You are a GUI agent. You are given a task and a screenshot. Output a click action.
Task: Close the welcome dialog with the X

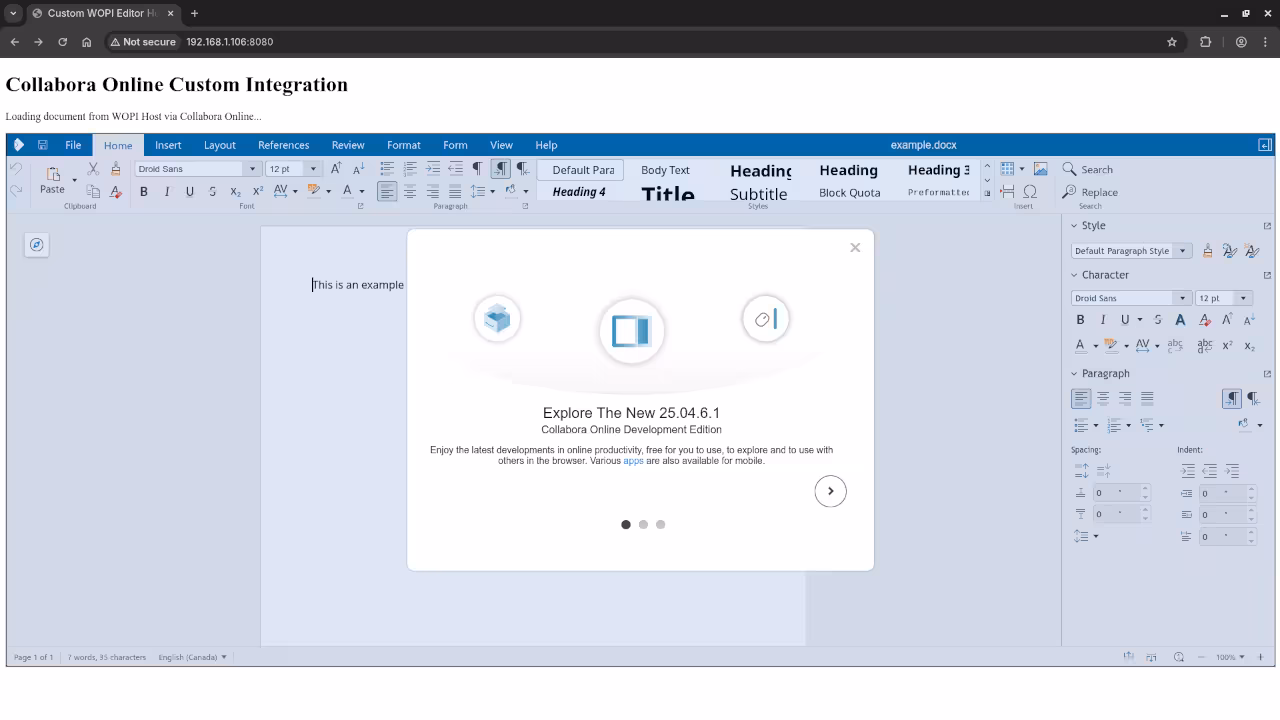click(855, 248)
